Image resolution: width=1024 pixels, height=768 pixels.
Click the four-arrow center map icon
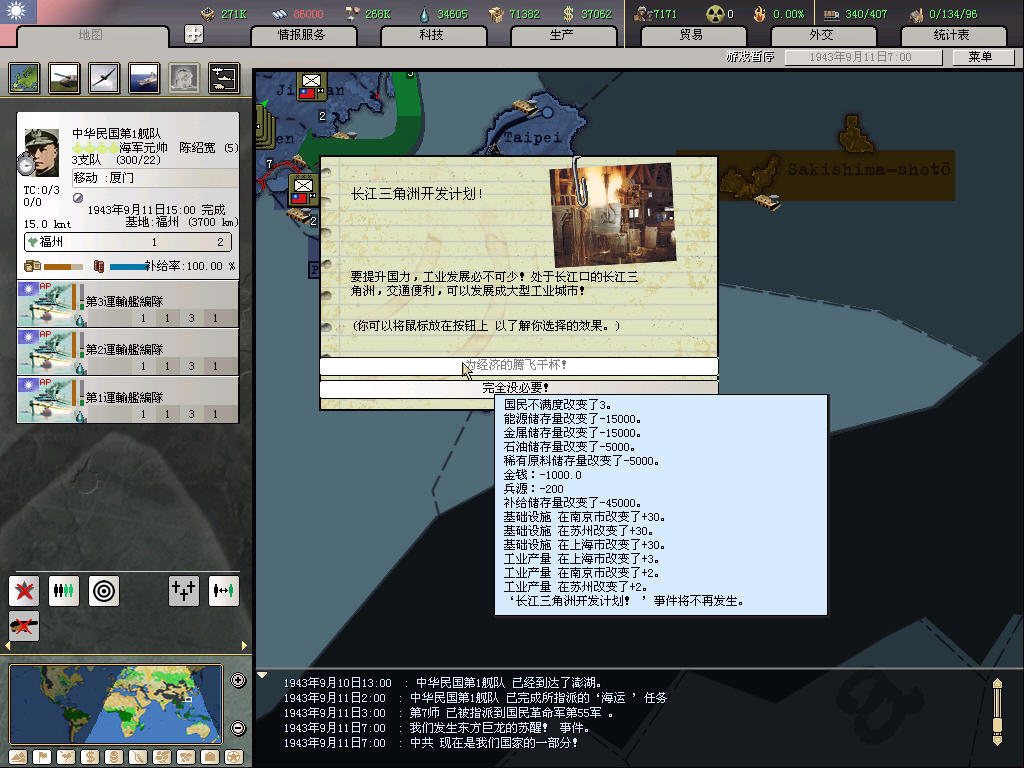point(194,34)
